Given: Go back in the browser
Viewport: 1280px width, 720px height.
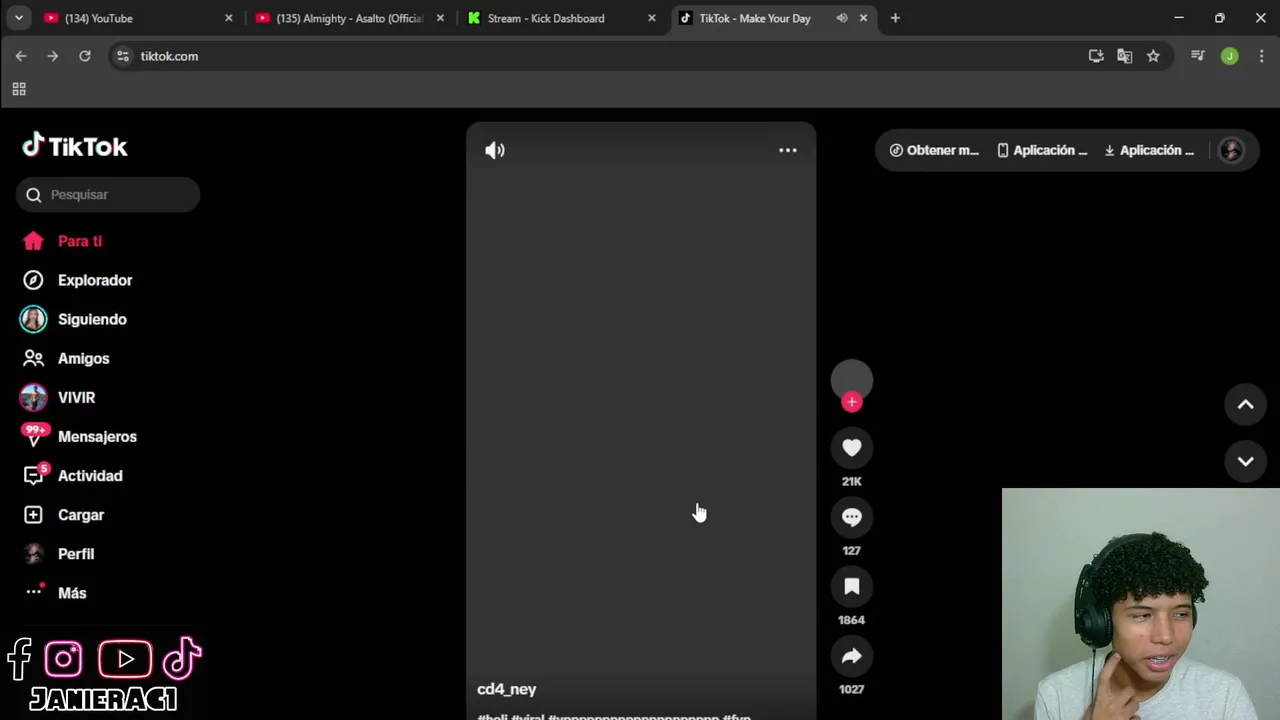Looking at the screenshot, I should 21,56.
